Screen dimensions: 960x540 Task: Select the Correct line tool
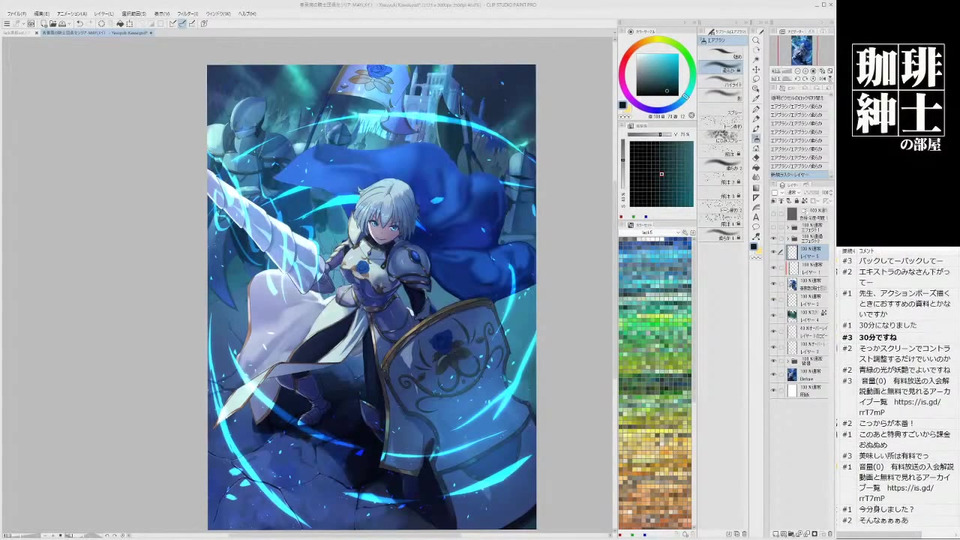pos(756,236)
